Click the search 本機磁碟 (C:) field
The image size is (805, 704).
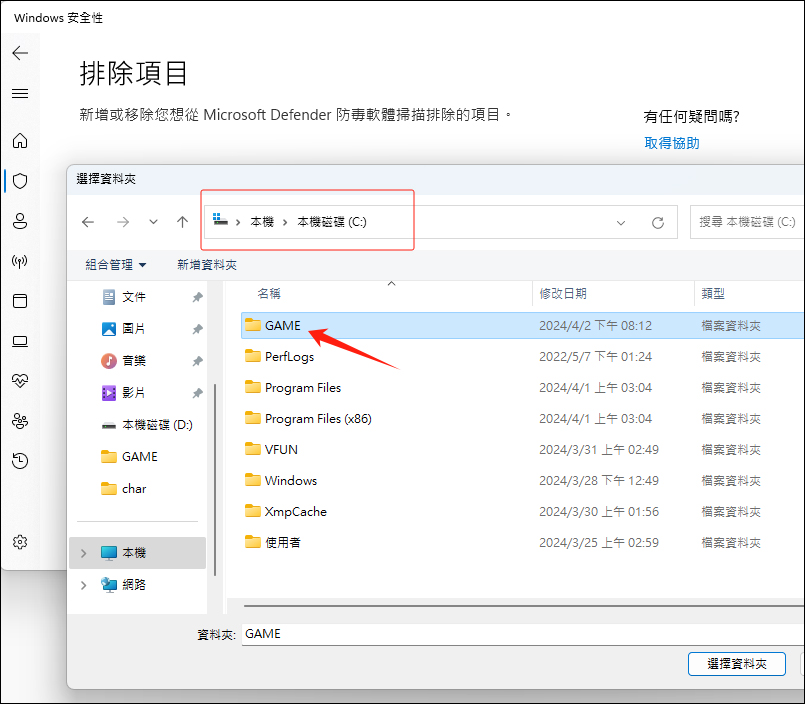click(748, 222)
